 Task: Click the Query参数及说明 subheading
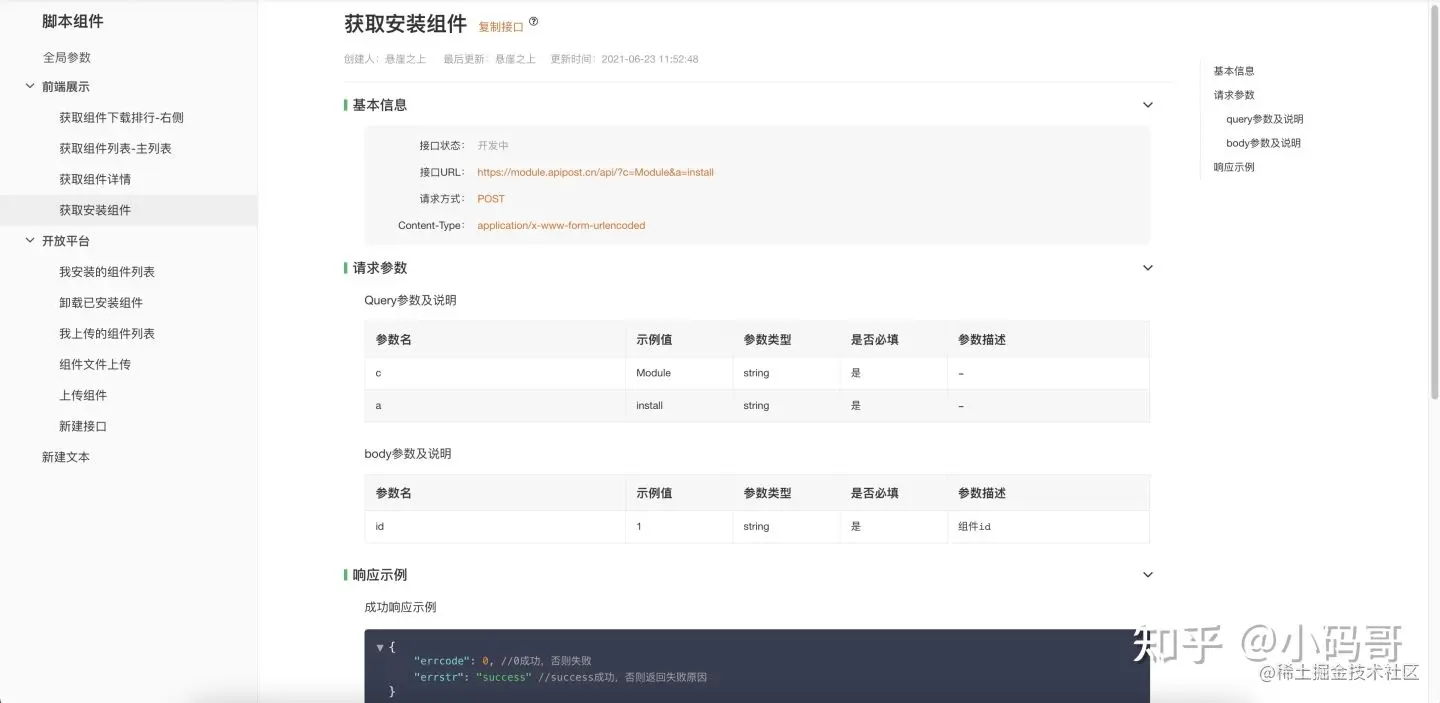click(x=410, y=300)
